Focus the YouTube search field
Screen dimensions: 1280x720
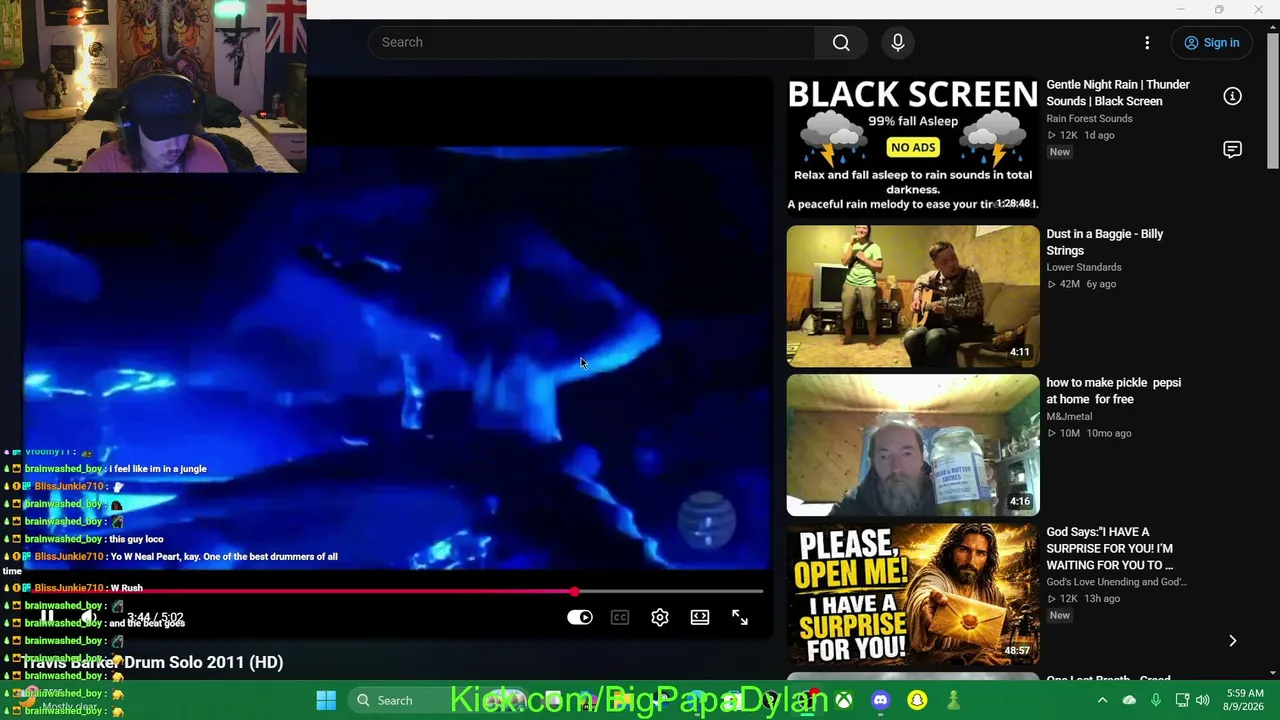pyautogui.click(x=592, y=42)
